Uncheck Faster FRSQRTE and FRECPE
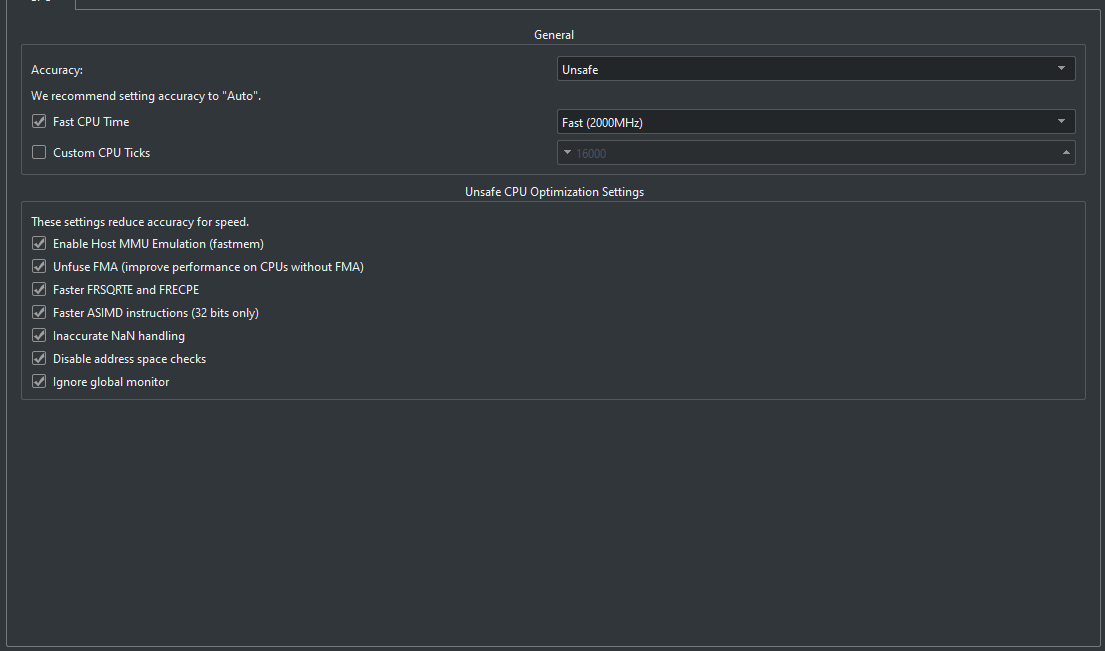The width and height of the screenshot is (1105, 651). tap(39, 289)
